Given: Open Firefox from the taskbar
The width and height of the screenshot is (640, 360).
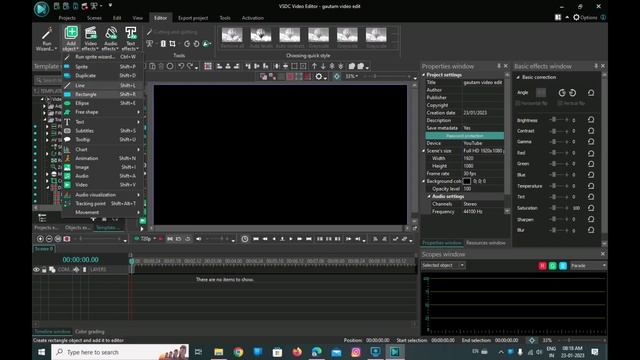Looking at the screenshot, I should [x=297, y=352].
